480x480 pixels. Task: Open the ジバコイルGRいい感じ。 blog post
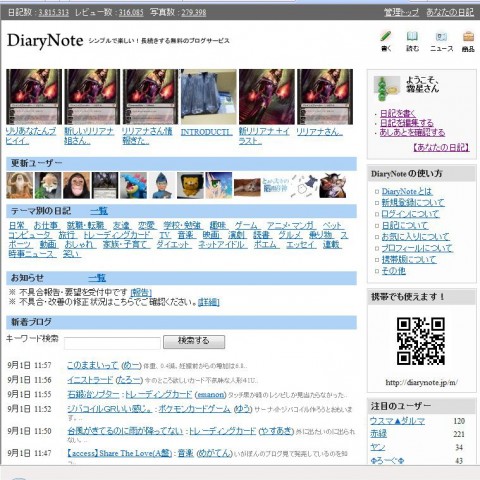coord(110,409)
